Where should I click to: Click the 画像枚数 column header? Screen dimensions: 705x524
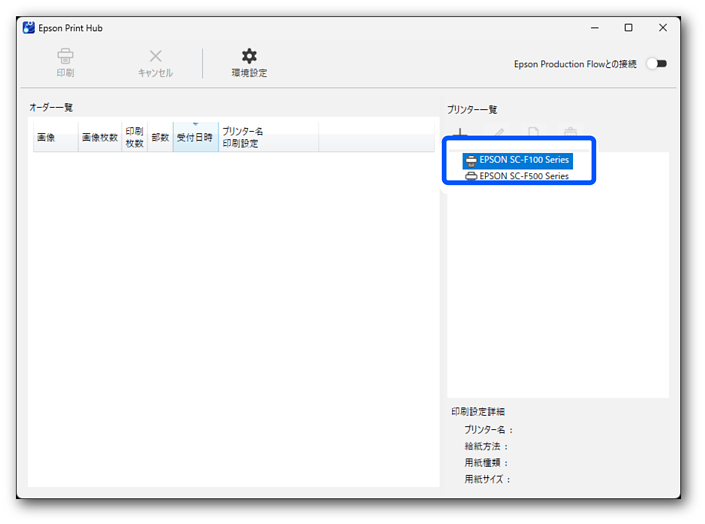click(100, 138)
